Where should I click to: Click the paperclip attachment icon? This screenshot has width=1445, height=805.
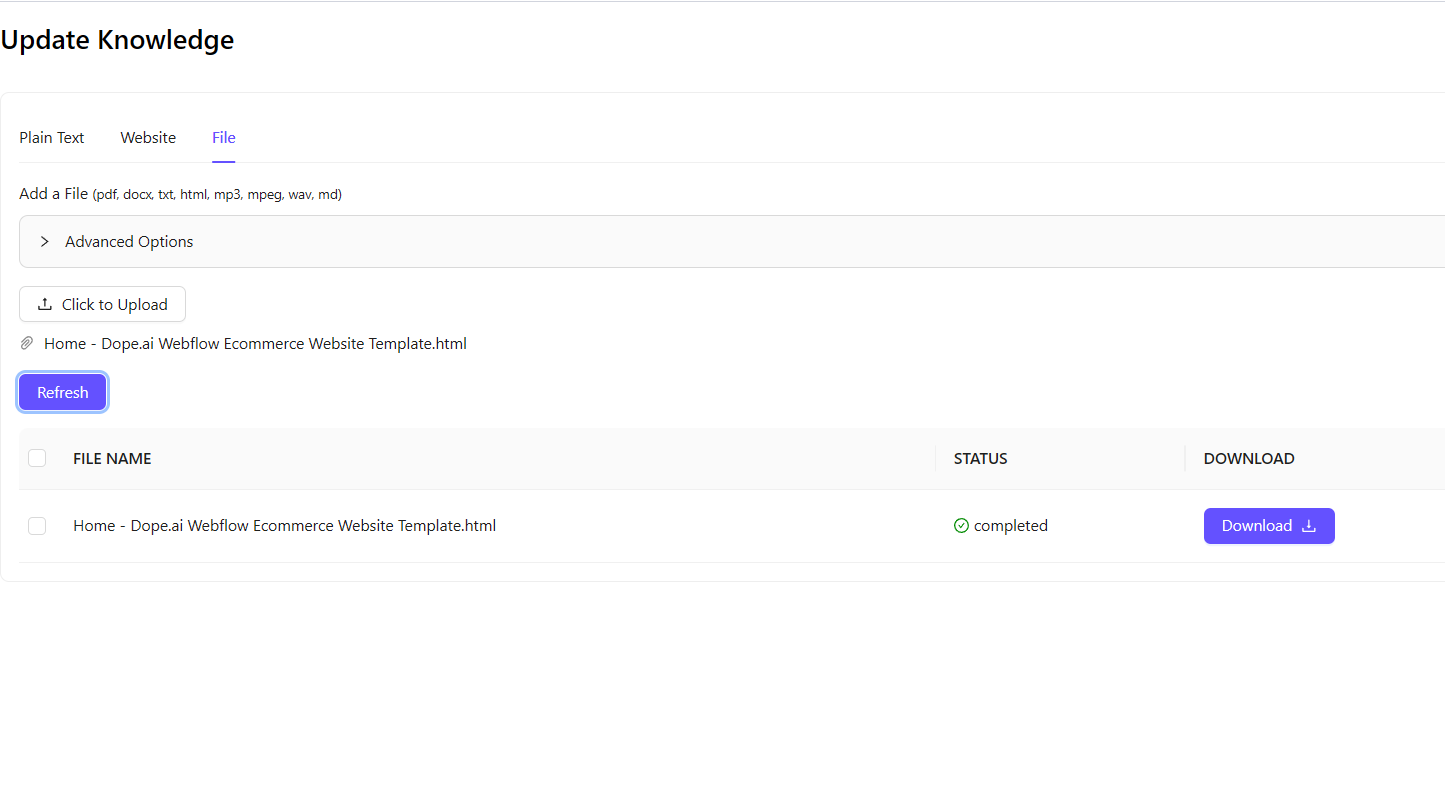coord(27,344)
